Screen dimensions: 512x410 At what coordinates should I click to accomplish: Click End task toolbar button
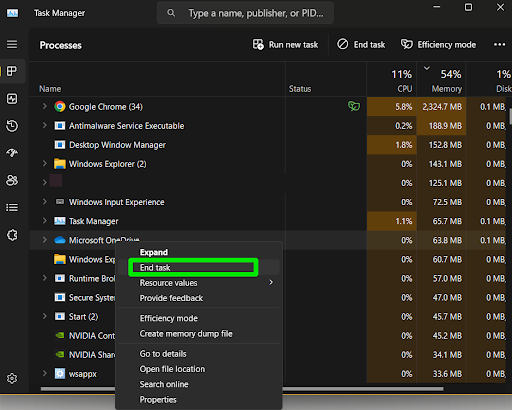[x=361, y=45]
